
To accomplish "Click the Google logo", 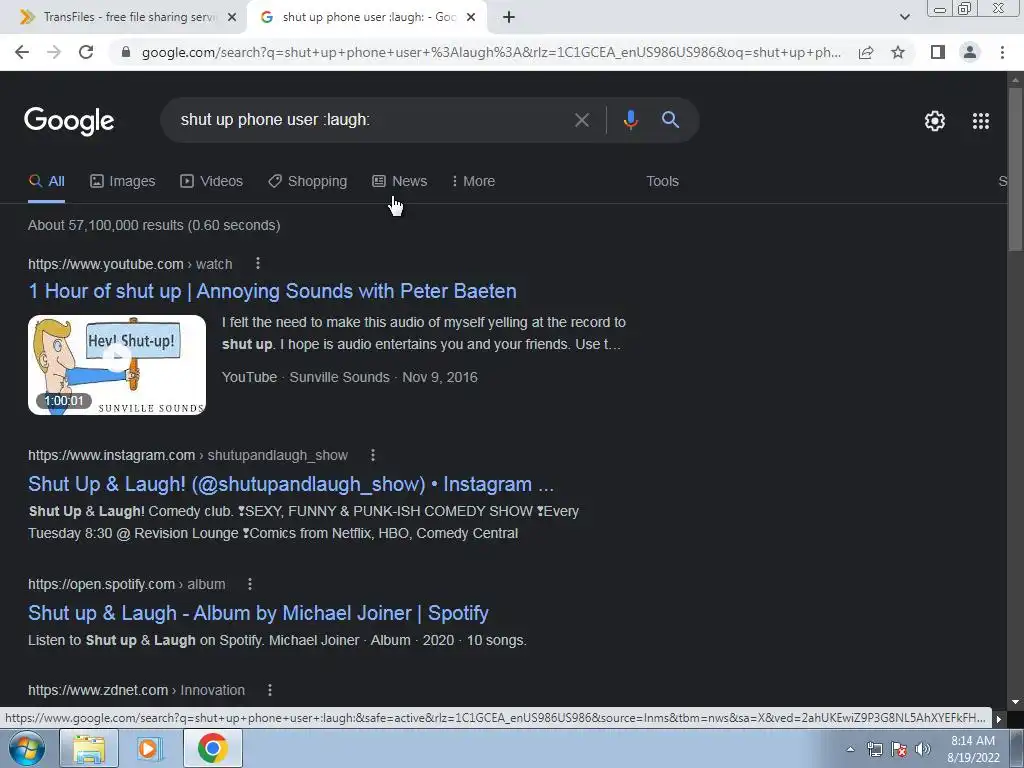I will (69, 121).
